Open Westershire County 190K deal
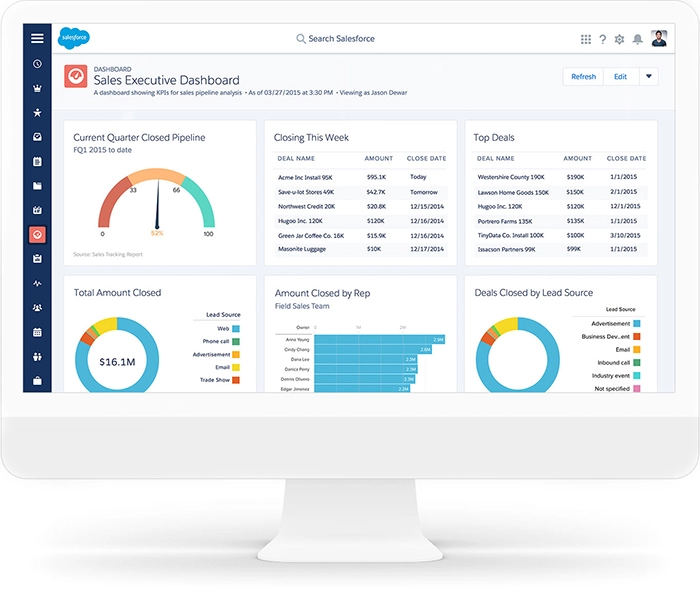 511,177
